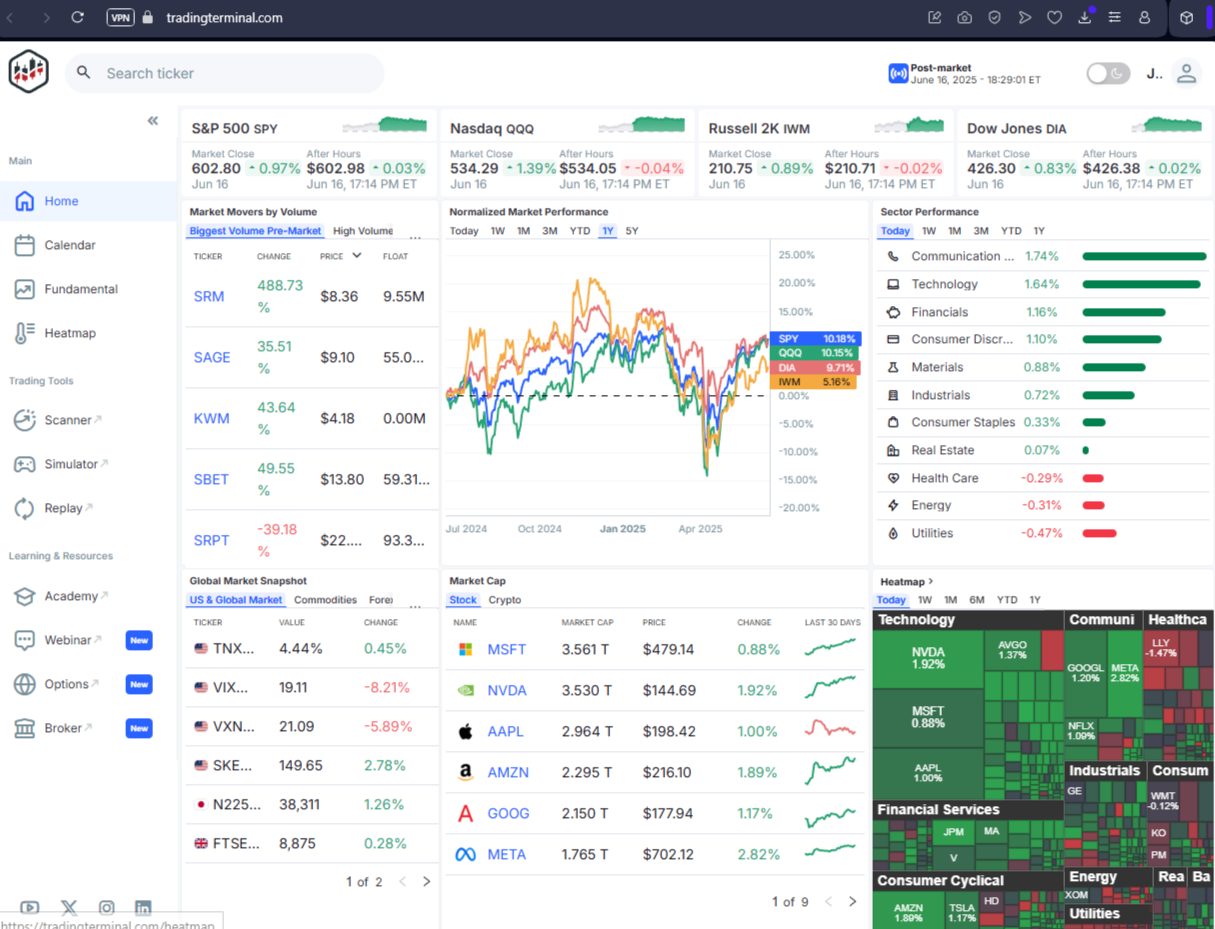The image size is (1215, 929).
Task: Click the Dow Jones DIA index card
Action: coord(1083,152)
